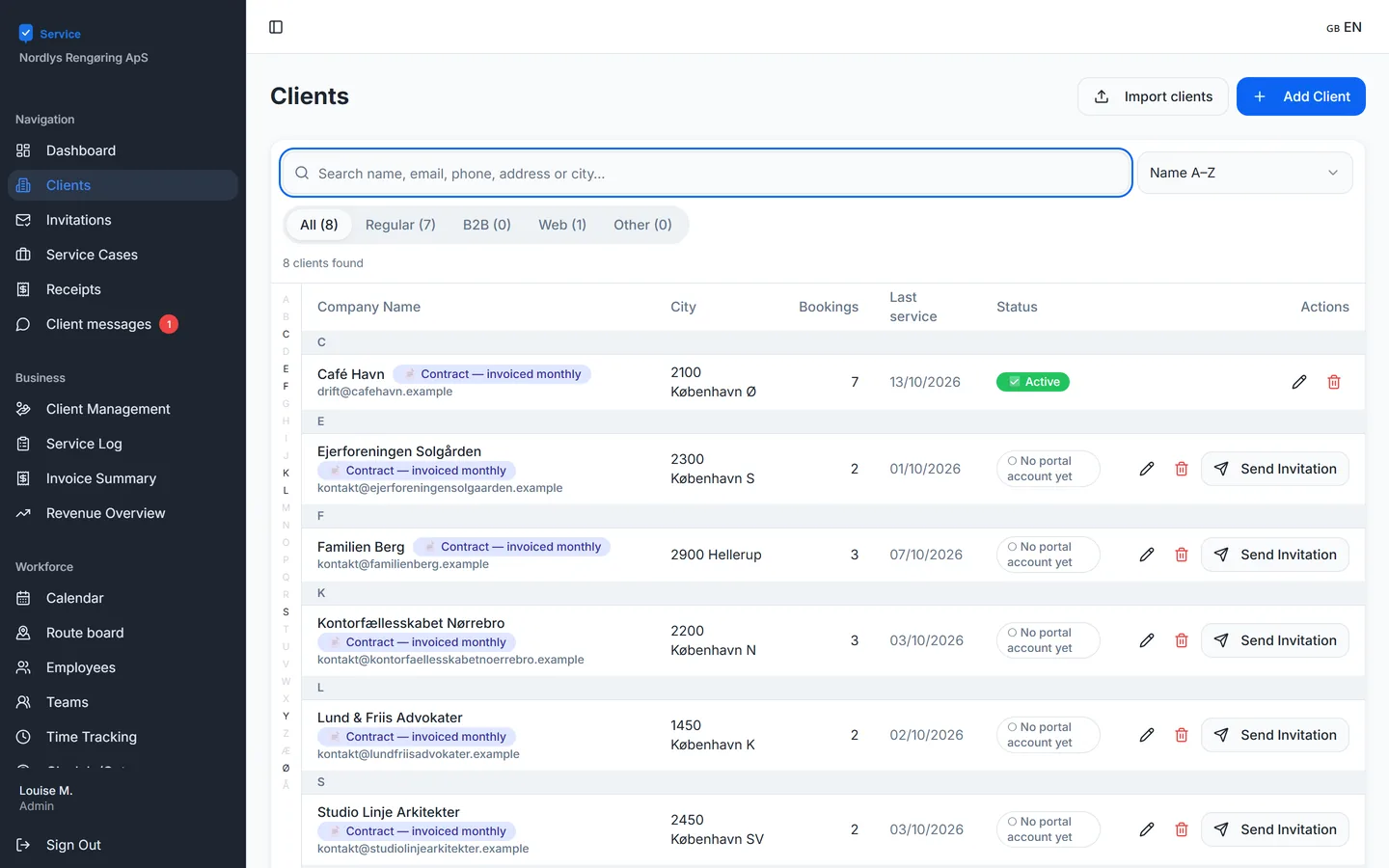This screenshot has width=1389, height=868.
Task: Send Invitation to Lund & Friis Advokater
Action: (x=1275, y=735)
